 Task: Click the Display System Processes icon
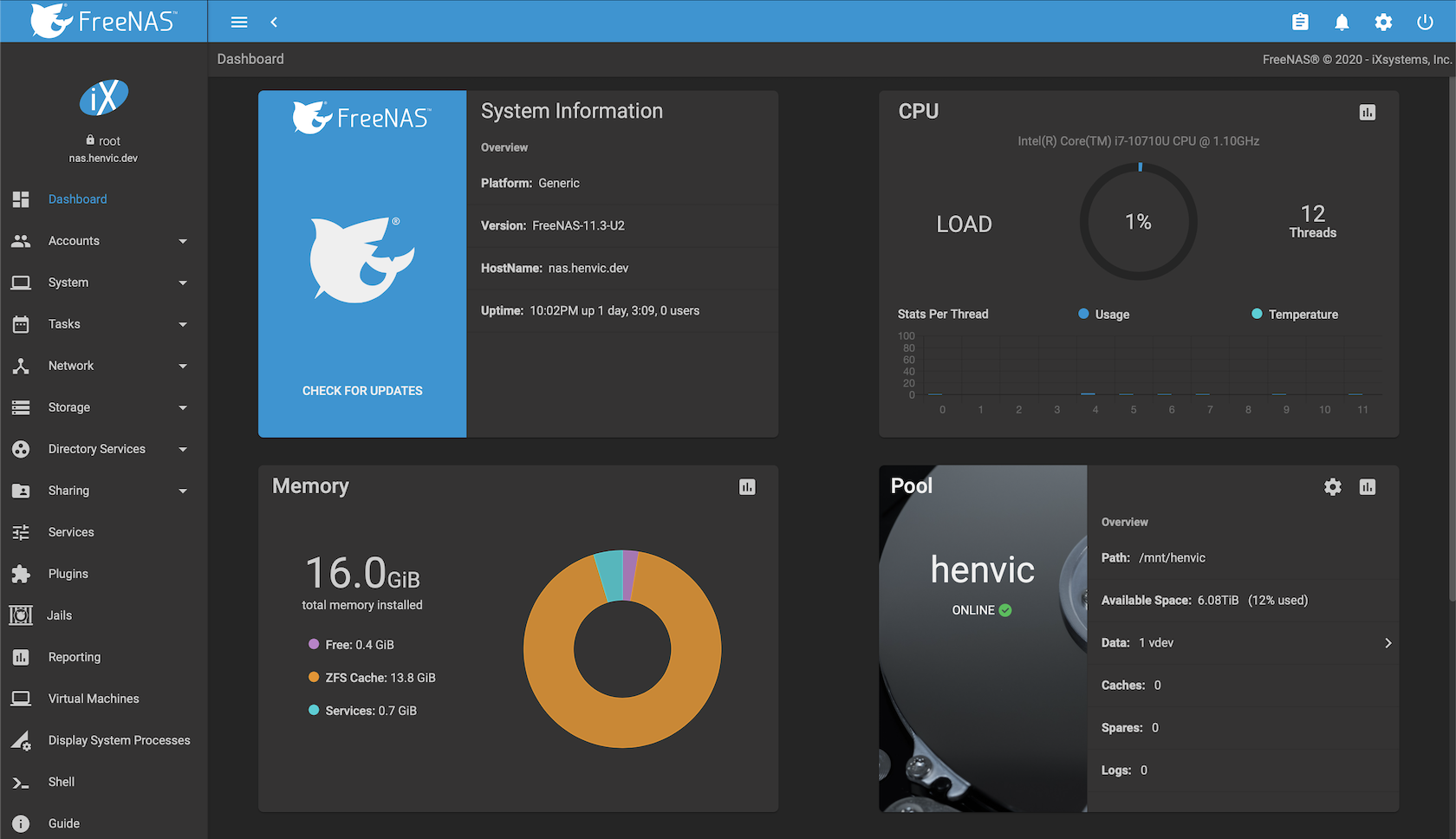[x=21, y=740]
